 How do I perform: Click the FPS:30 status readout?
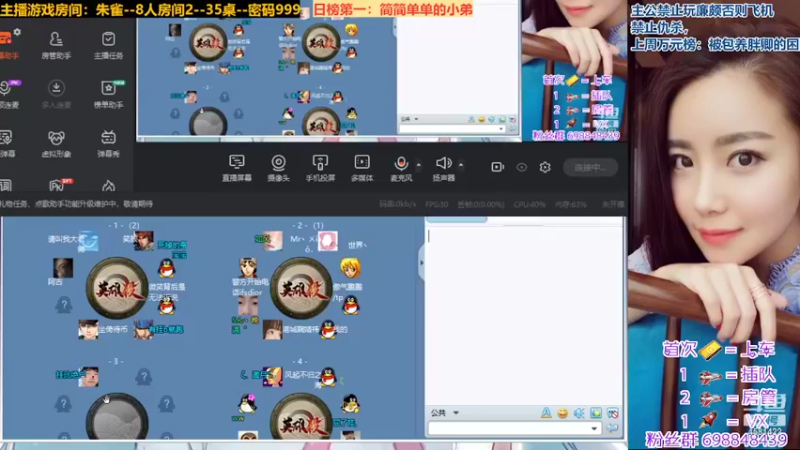click(x=436, y=204)
